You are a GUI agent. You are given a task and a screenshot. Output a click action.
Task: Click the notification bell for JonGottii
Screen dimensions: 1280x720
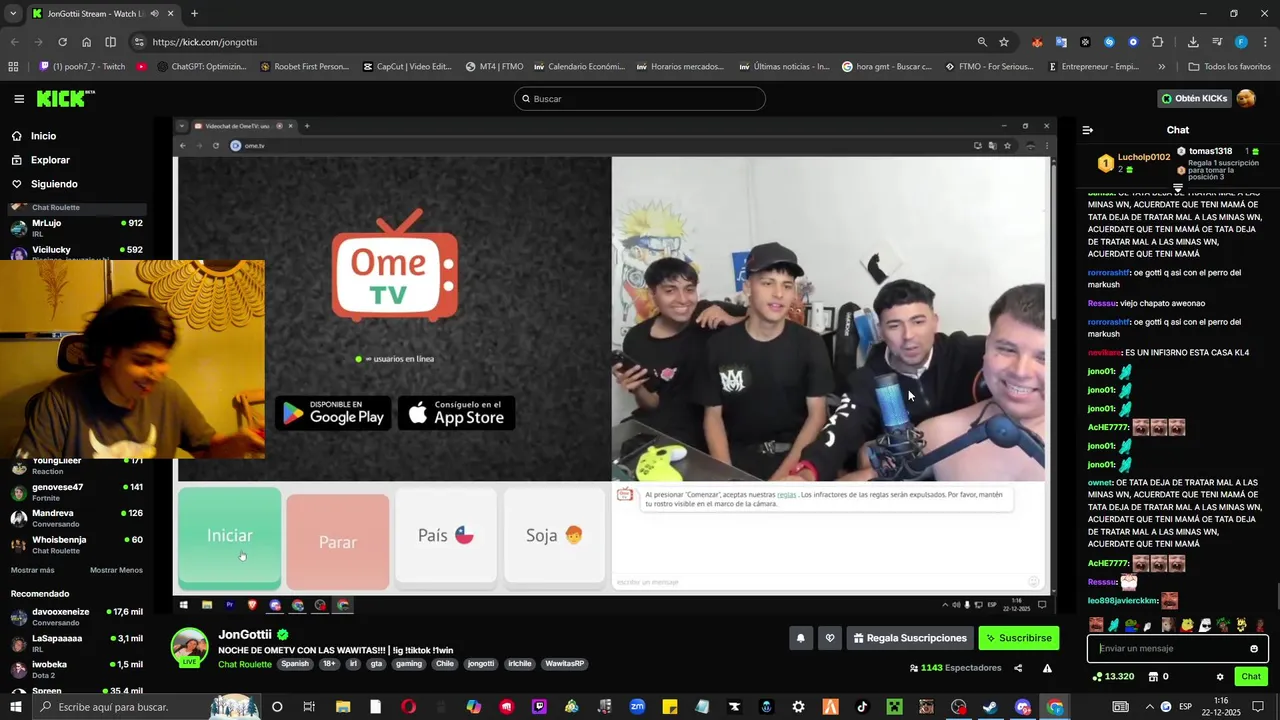pos(800,638)
